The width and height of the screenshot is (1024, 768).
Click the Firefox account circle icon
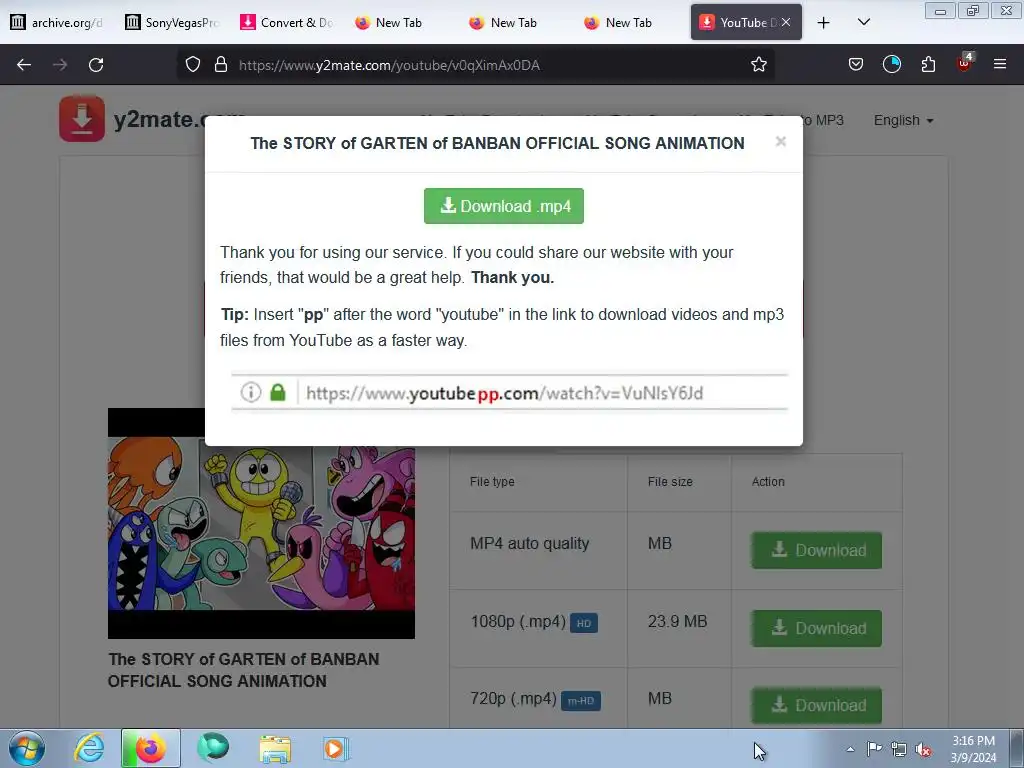[x=891, y=65]
